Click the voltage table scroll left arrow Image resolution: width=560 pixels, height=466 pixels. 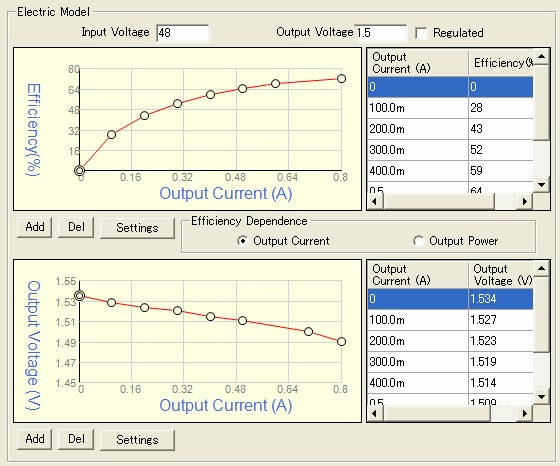pos(375,414)
